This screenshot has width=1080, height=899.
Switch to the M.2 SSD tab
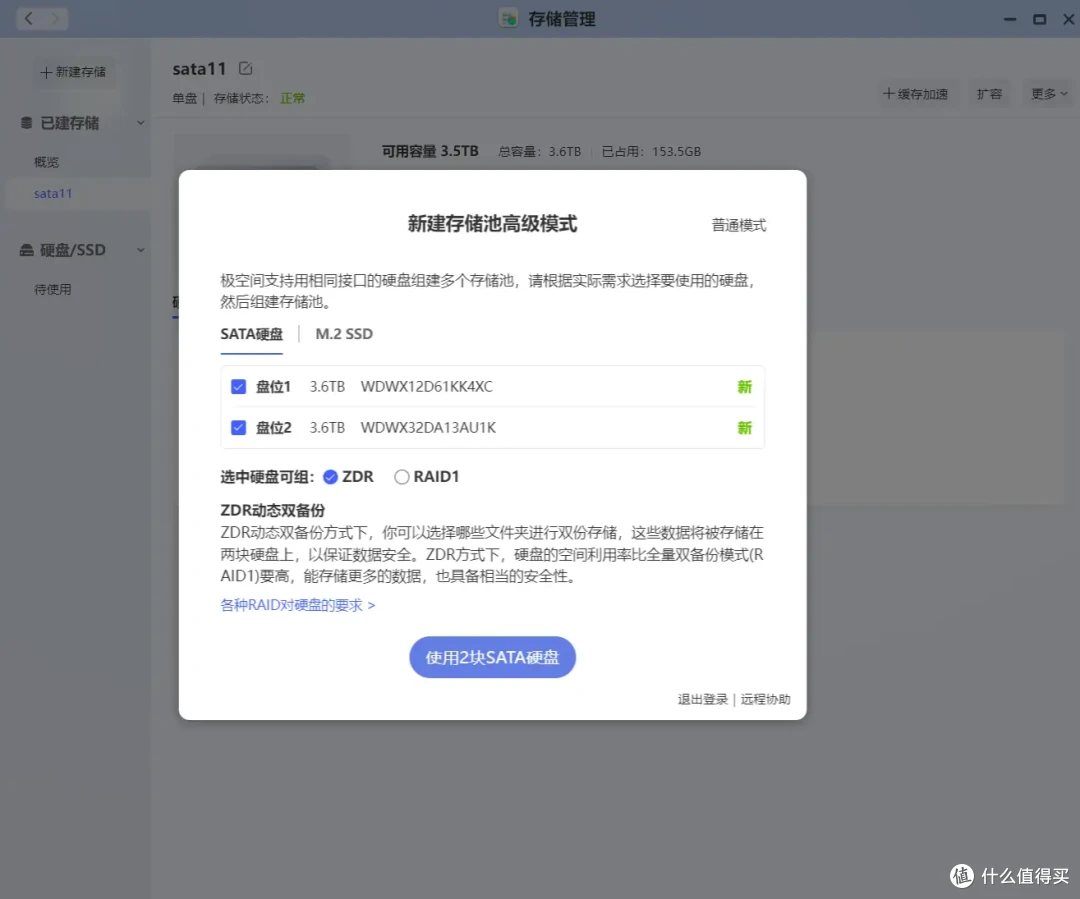click(343, 334)
